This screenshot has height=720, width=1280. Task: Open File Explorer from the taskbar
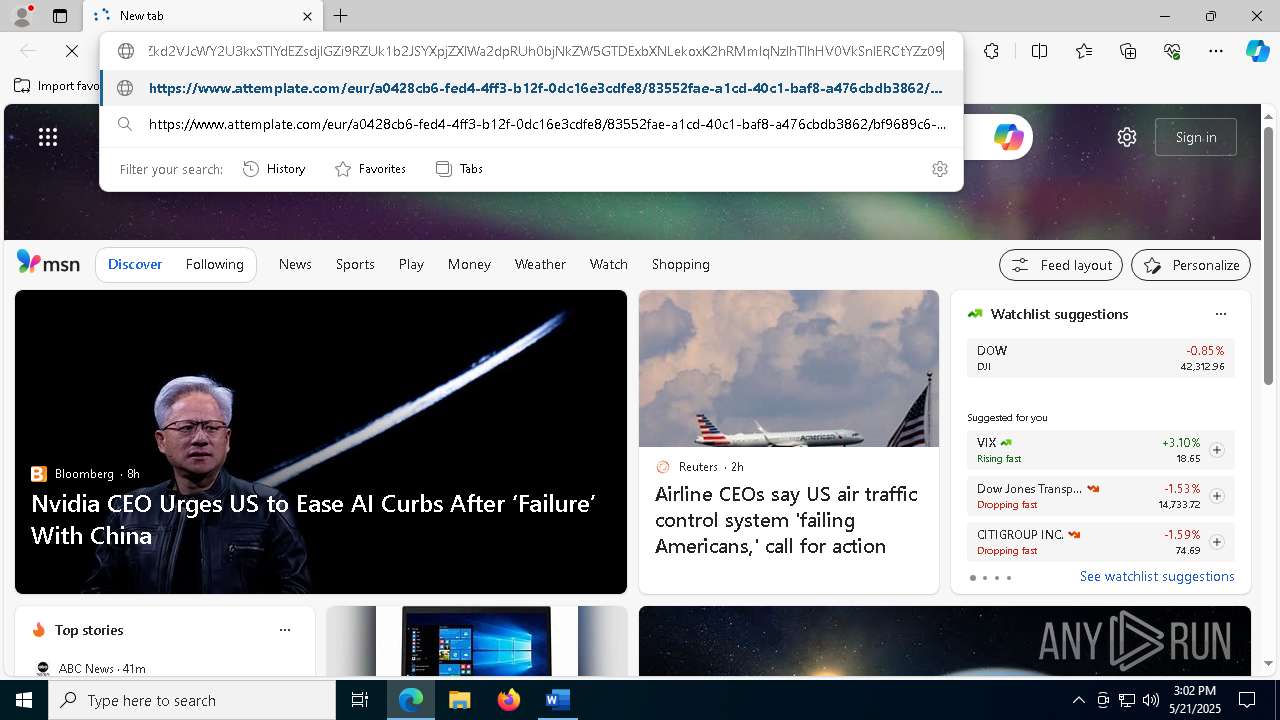tap(459, 700)
